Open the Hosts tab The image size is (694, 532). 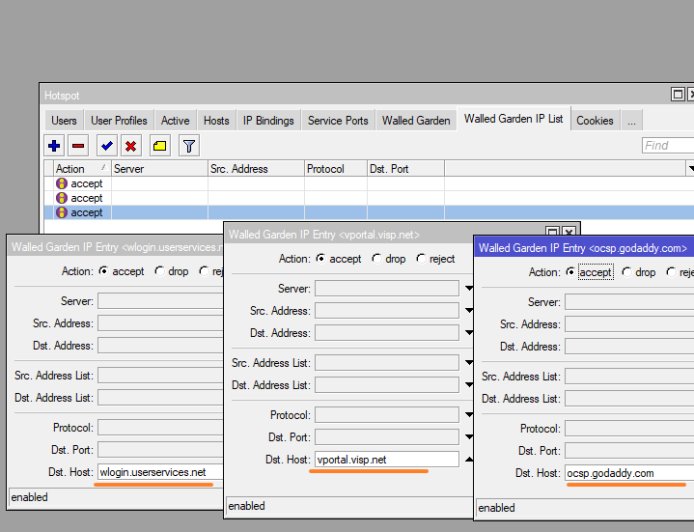click(x=216, y=120)
